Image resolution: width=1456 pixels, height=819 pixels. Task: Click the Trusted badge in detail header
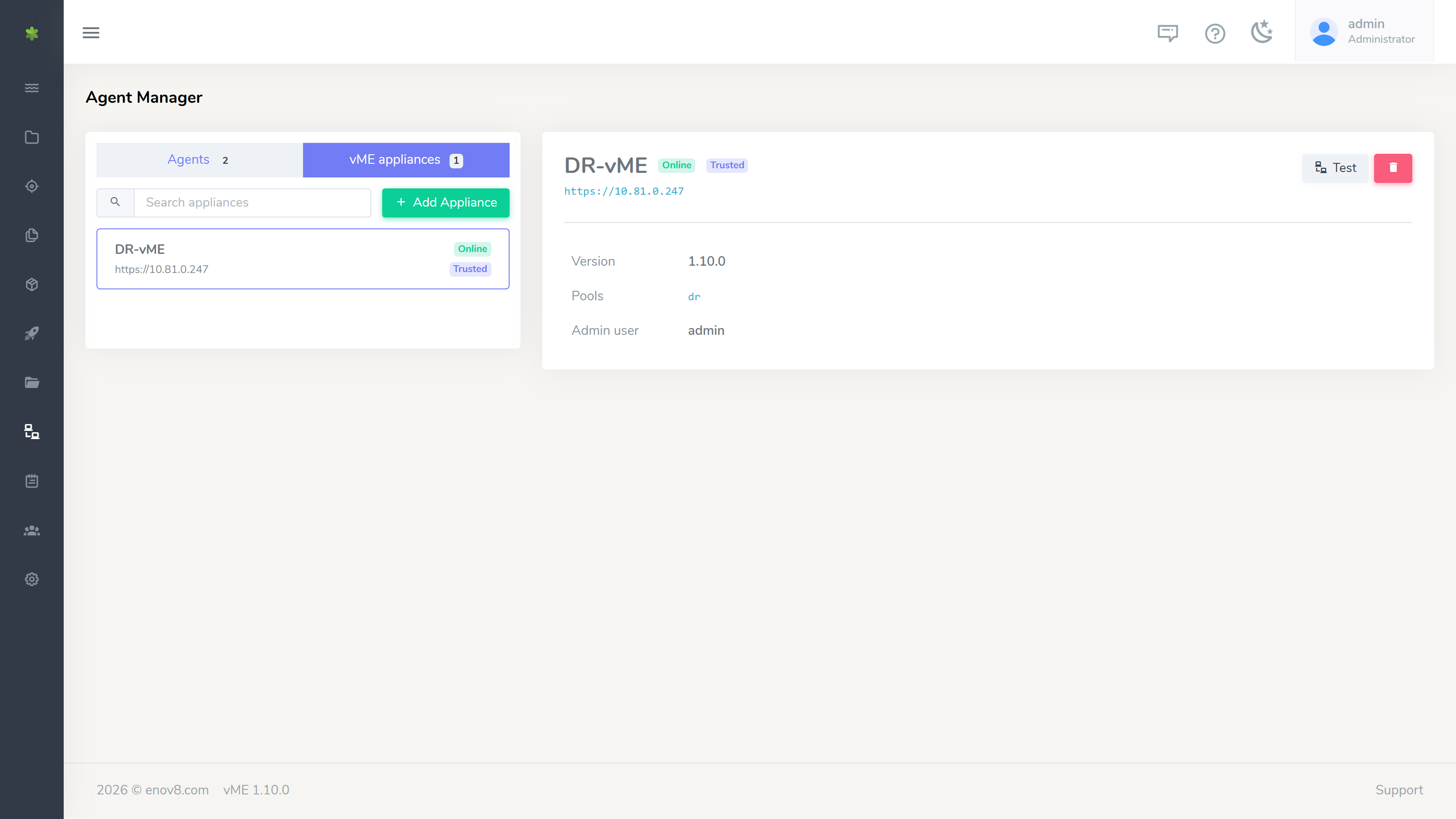[x=727, y=165]
